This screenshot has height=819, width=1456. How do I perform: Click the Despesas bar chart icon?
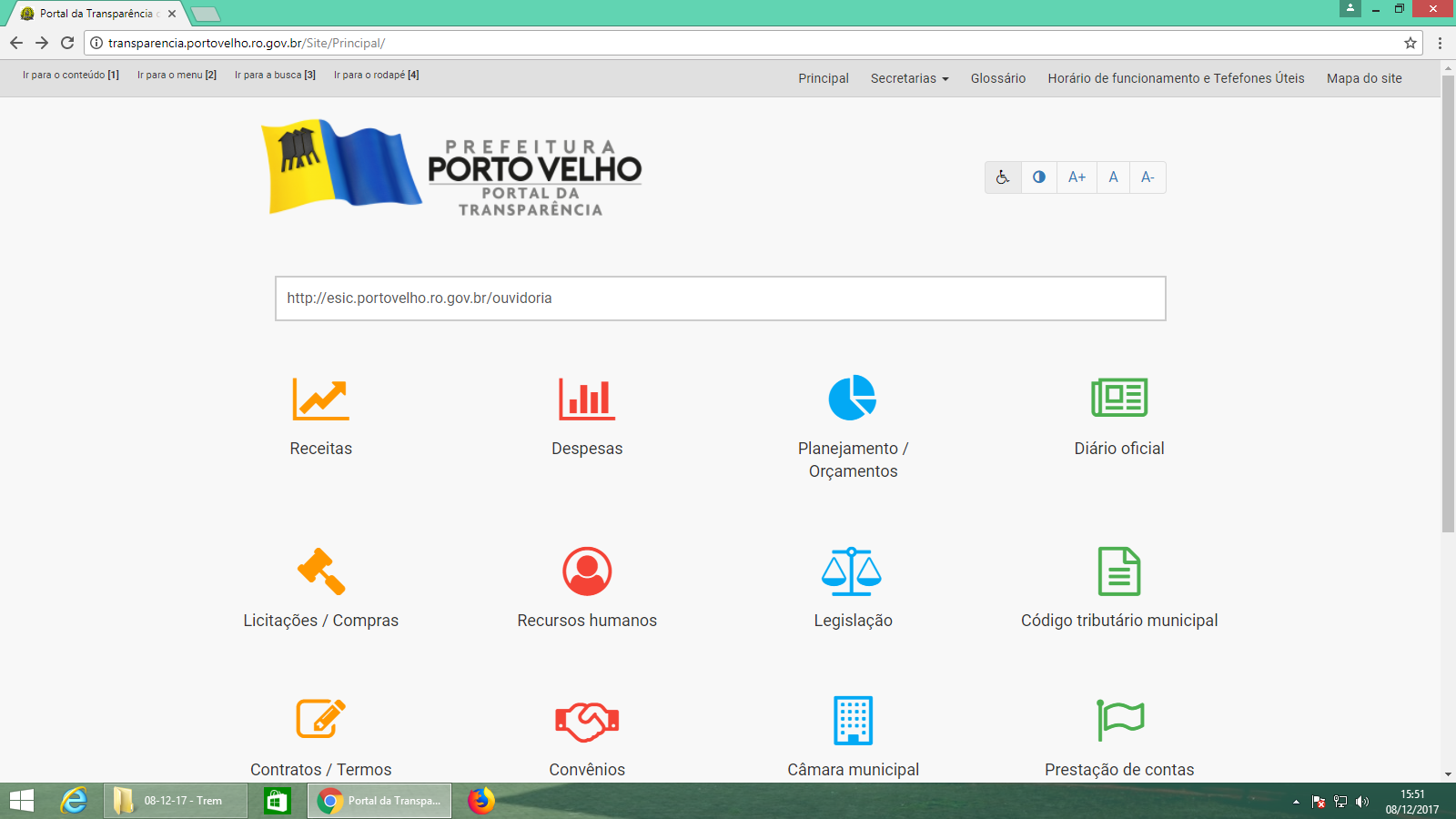tap(587, 399)
